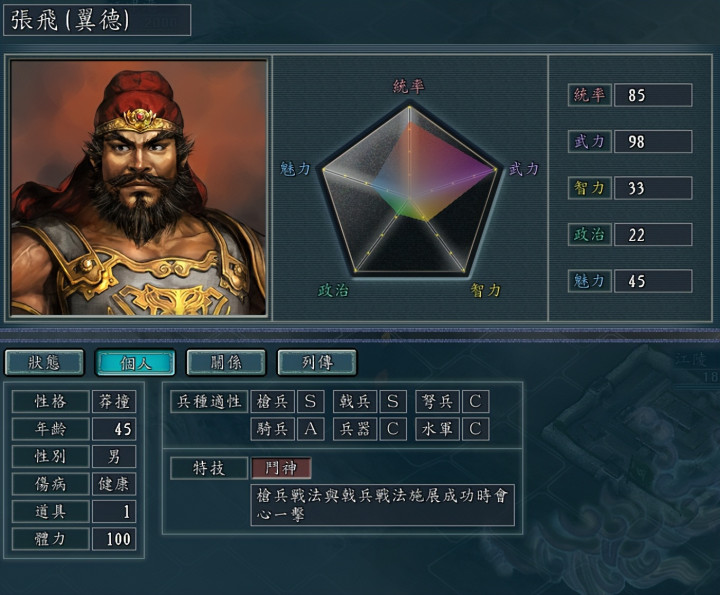The height and width of the screenshot is (595, 720).
Task: Click the 槍兵 aptitude grade S
Action: tap(310, 402)
